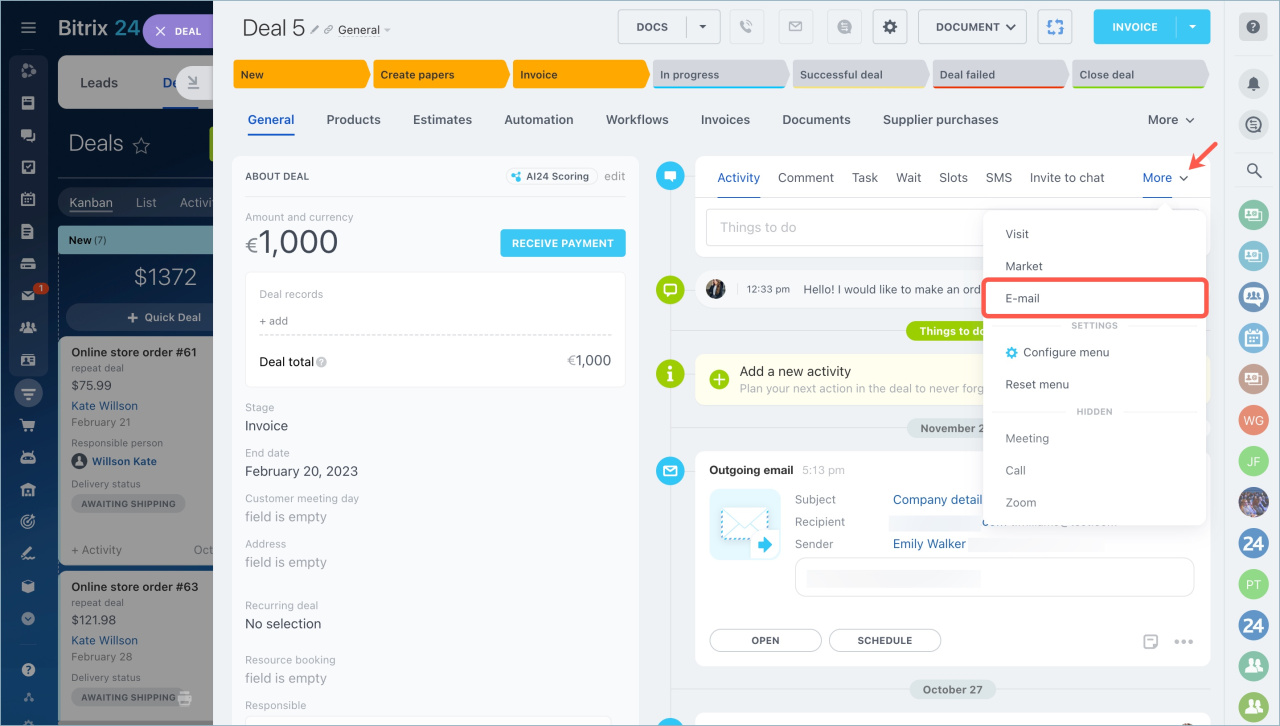Open the Automation tab
Image resolution: width=1280 pixels, height=726 pixels.
(x=538, y=119)
